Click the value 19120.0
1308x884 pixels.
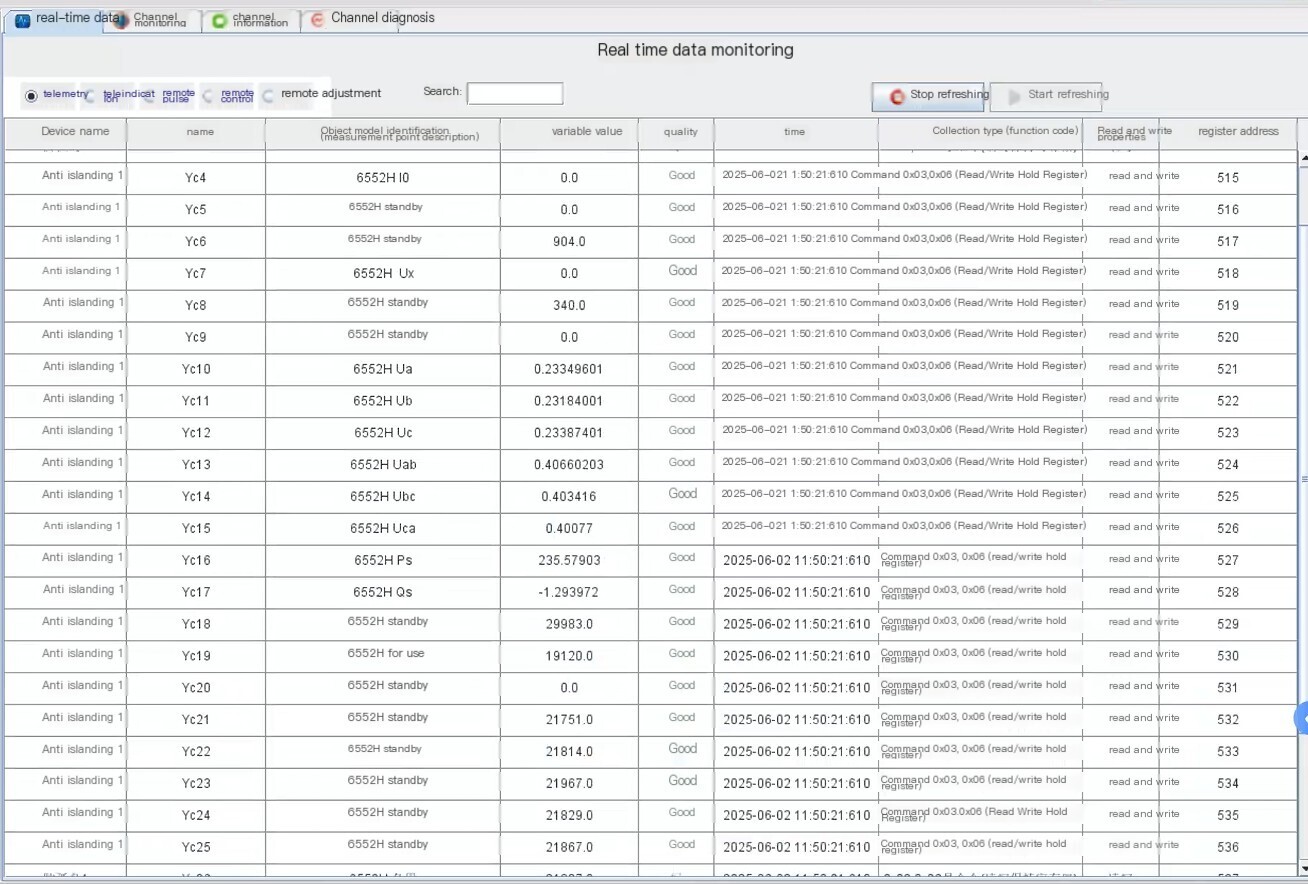pos(569,657)
